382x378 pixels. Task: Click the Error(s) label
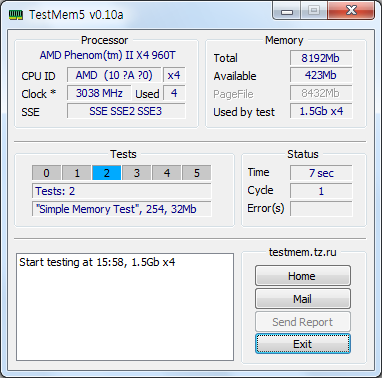(x=266, y=208)
